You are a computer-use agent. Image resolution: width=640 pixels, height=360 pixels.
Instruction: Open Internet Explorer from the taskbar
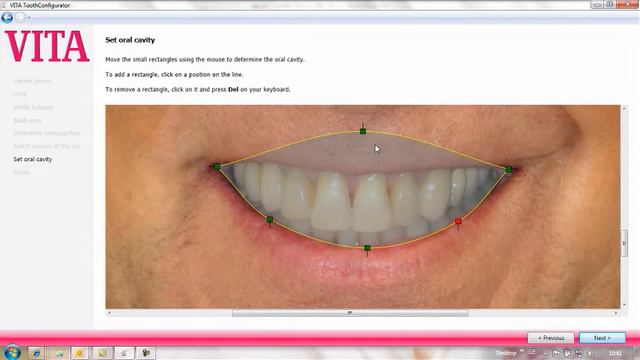[x=37, y=353]
